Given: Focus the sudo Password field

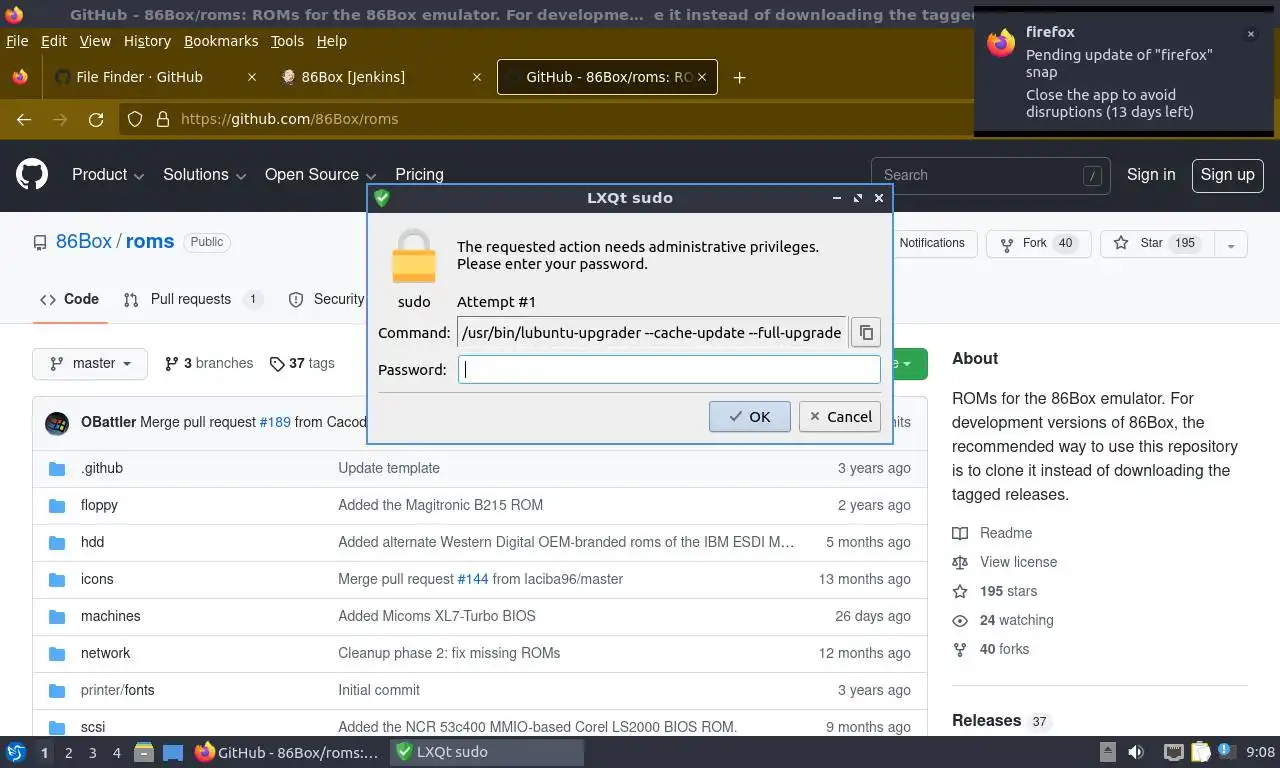Looking at the screenshot, I should (x=669, y=370).
